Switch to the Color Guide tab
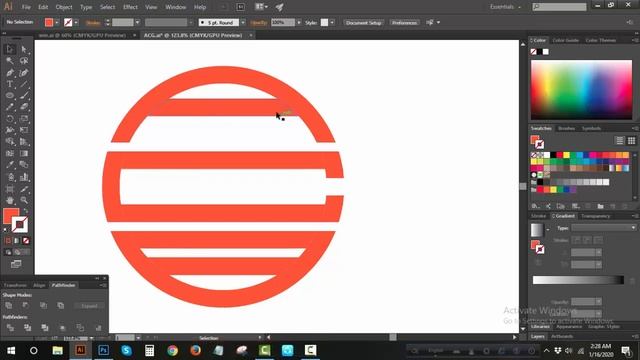 (565, 40)
